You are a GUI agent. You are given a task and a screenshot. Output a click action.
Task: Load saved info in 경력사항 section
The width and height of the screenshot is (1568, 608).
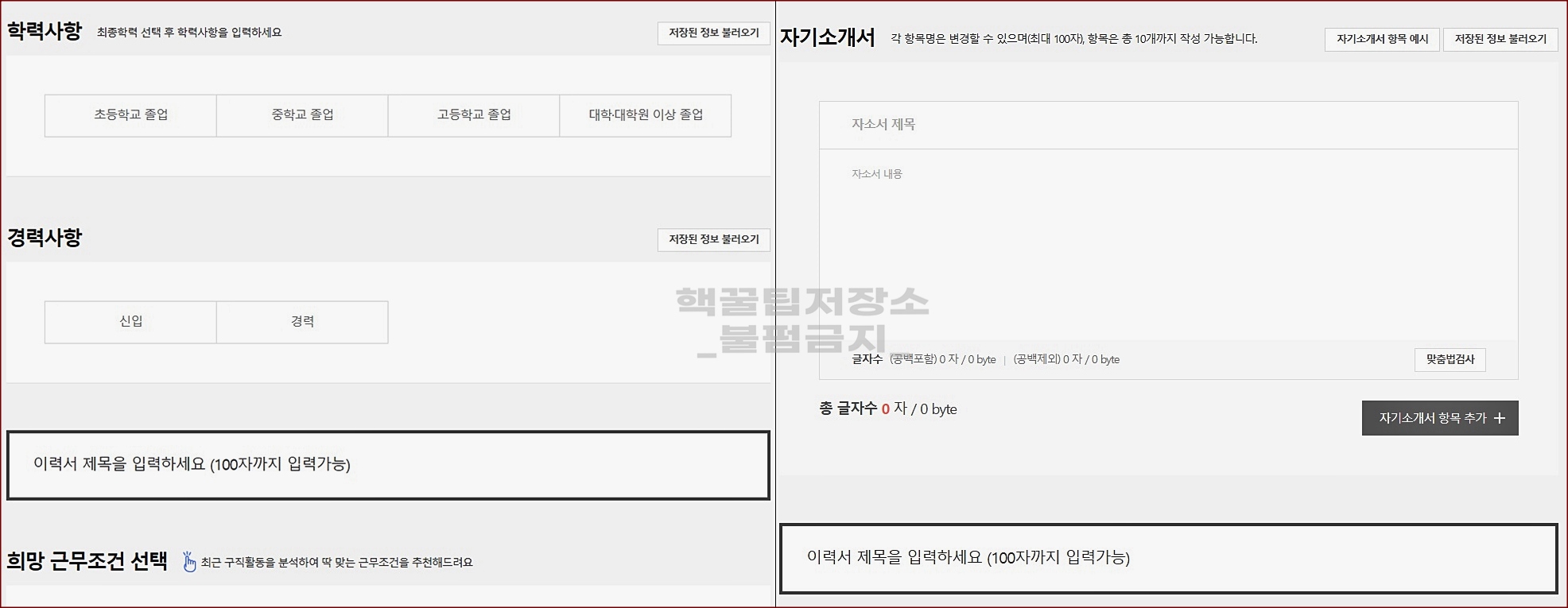pyautogui.click(x=713, y=240)
